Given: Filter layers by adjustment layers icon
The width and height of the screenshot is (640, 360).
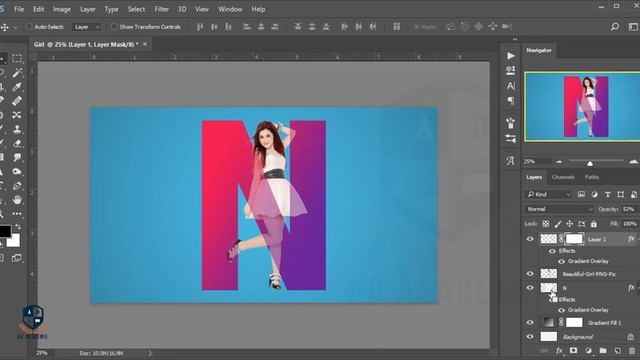Looking at the screenshot, I should click(x=594, y=194).
